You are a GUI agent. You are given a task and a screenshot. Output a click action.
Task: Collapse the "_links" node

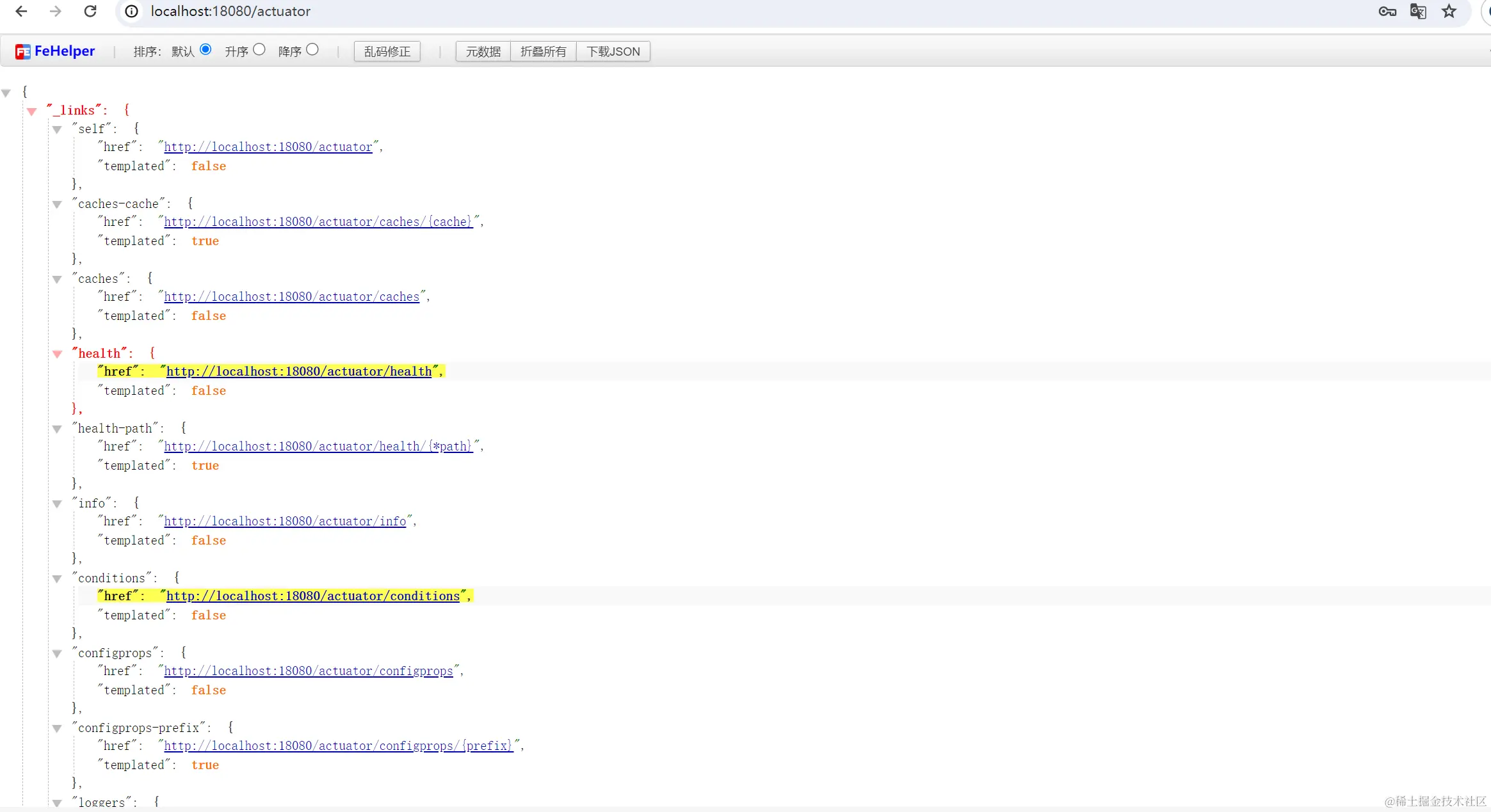[x=31, y=111]
